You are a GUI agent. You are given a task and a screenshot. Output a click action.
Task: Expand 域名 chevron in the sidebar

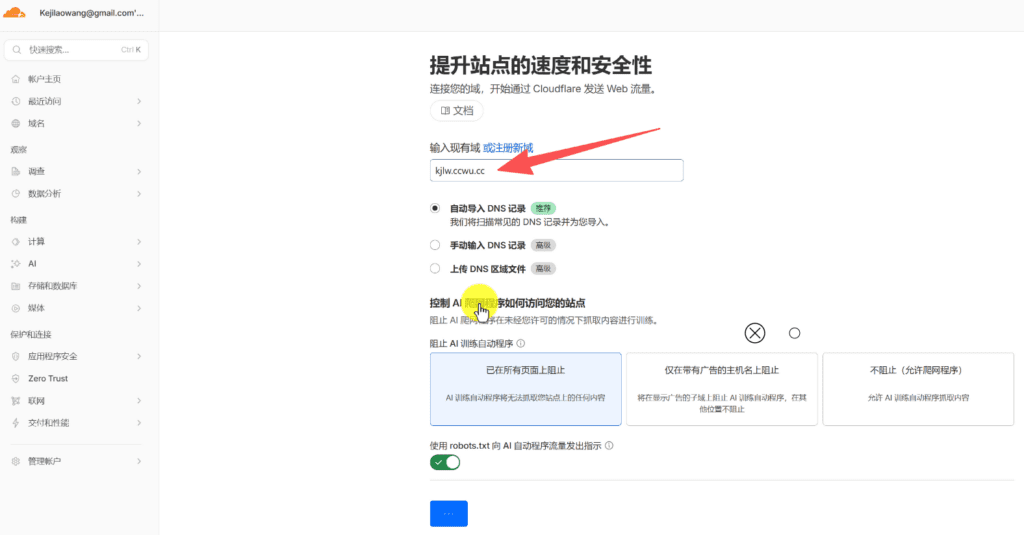[x=139, y=123]
